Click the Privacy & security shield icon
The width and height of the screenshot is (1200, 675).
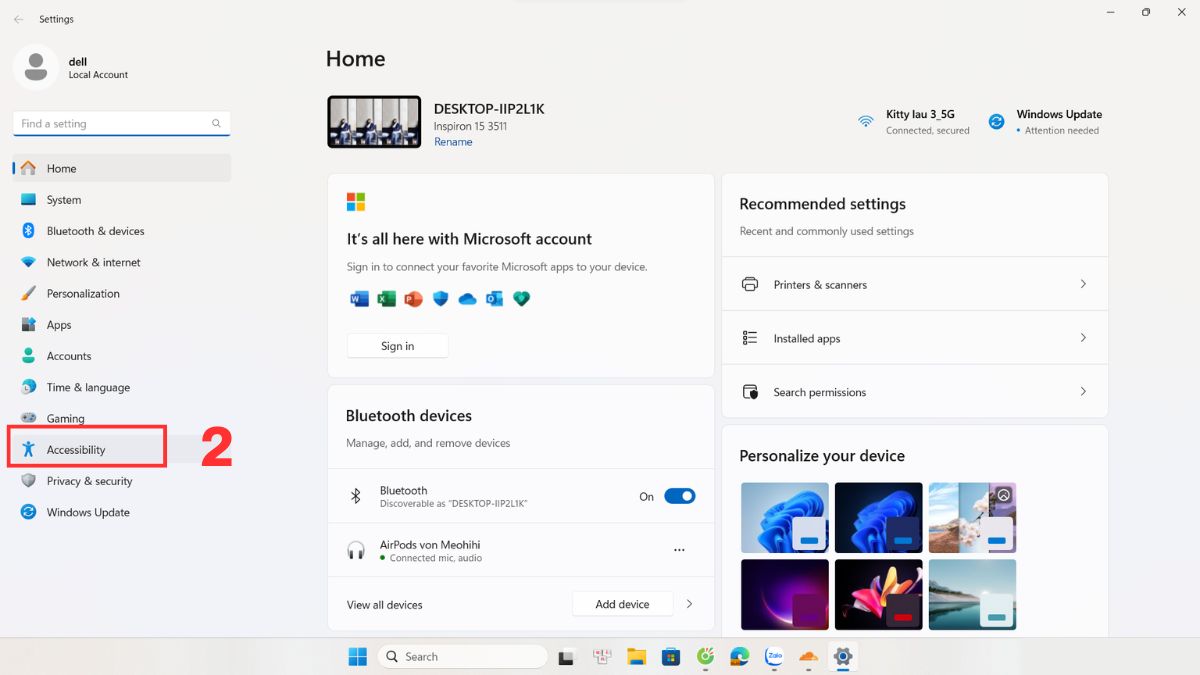click(28, 481)
